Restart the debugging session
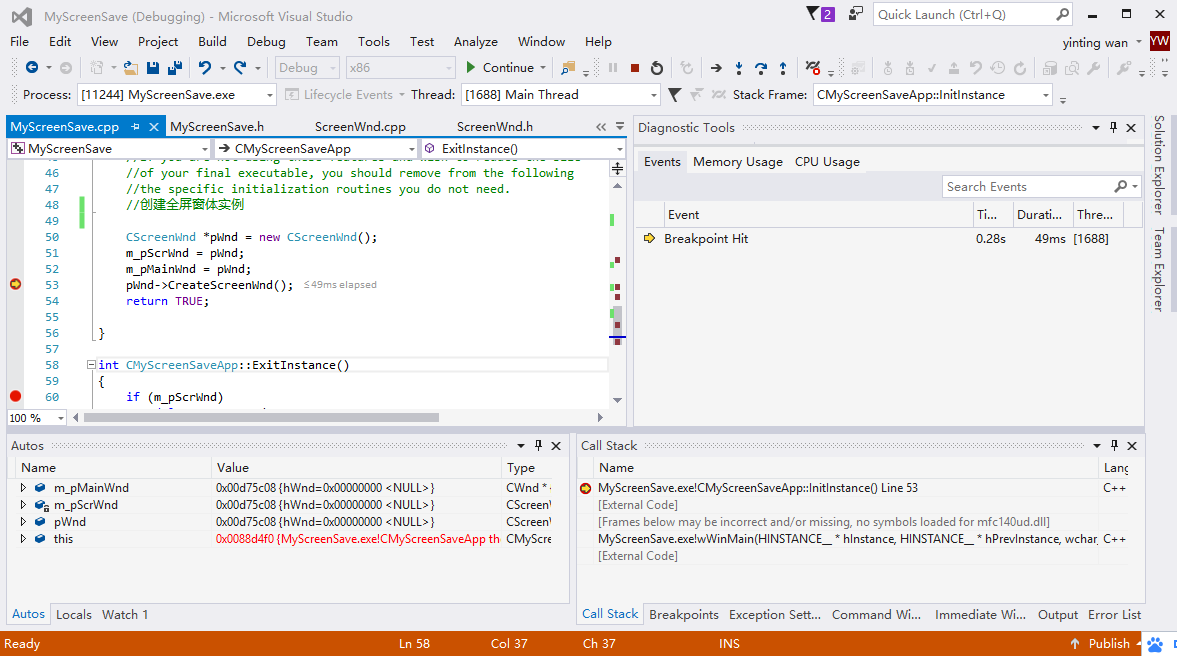The height and width of the screenshot is (656, 1177). click(x=657, y=68)
